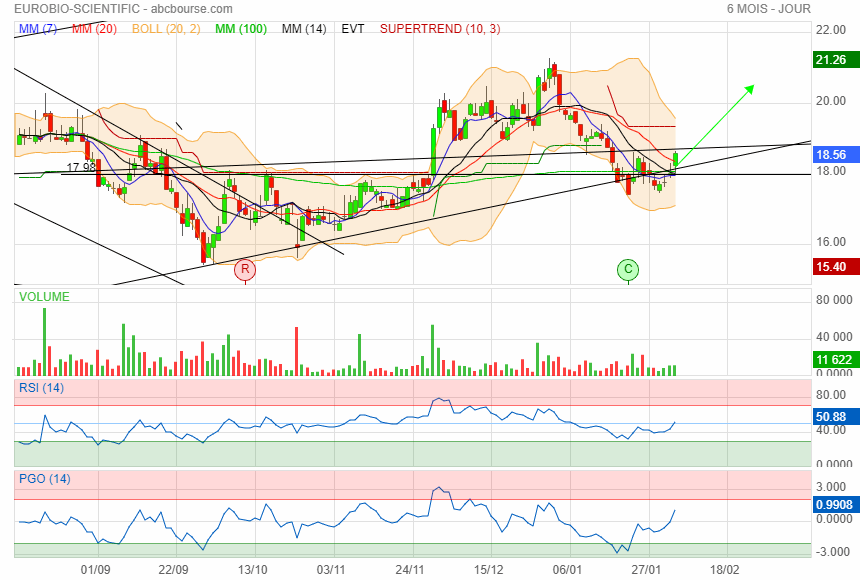Click the red R event marker

click(245, 269)
